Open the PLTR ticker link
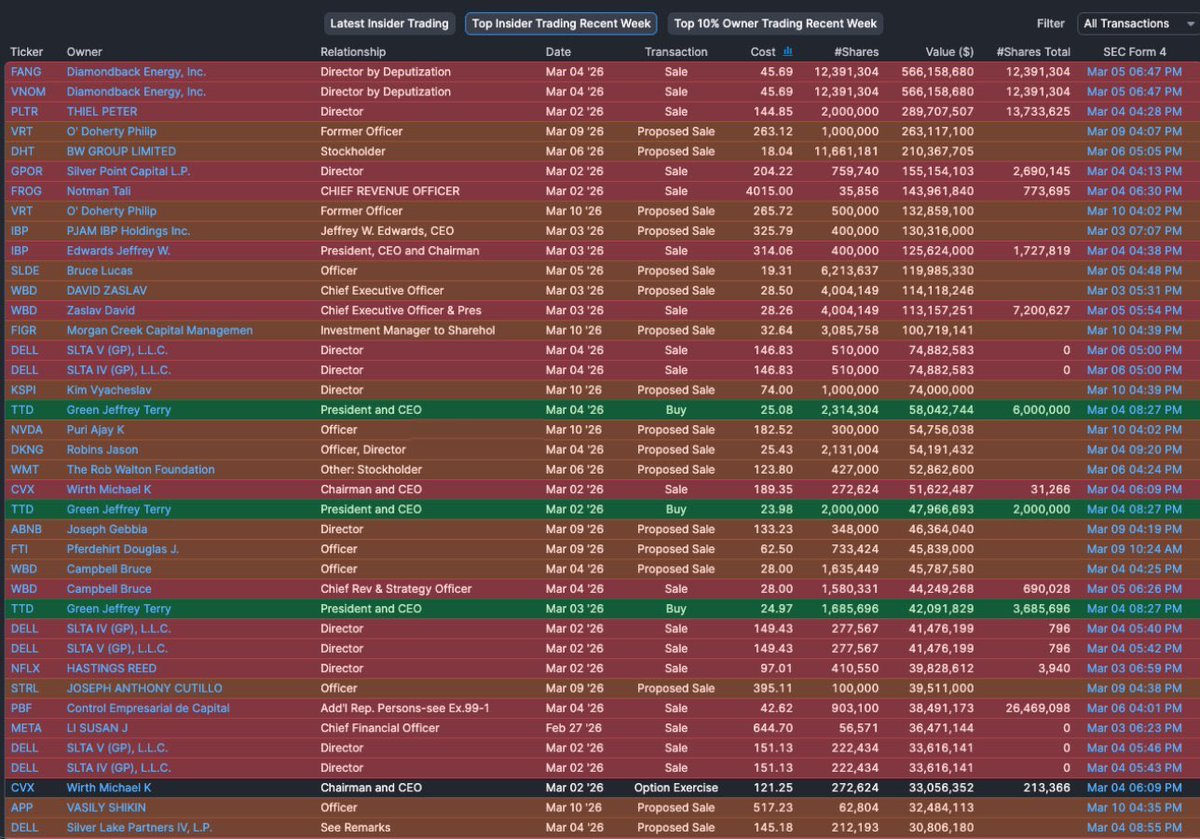 (25, 112)
